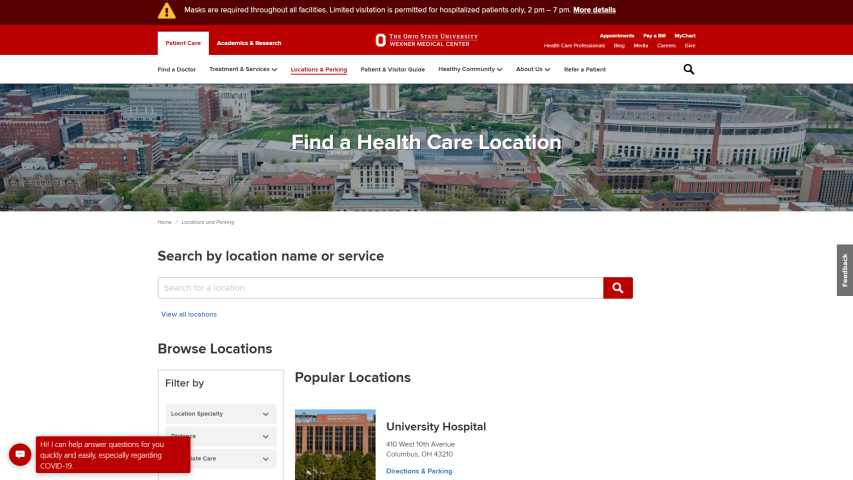Open View all locations link
853x480 pixels.
[x=189, y=314]
